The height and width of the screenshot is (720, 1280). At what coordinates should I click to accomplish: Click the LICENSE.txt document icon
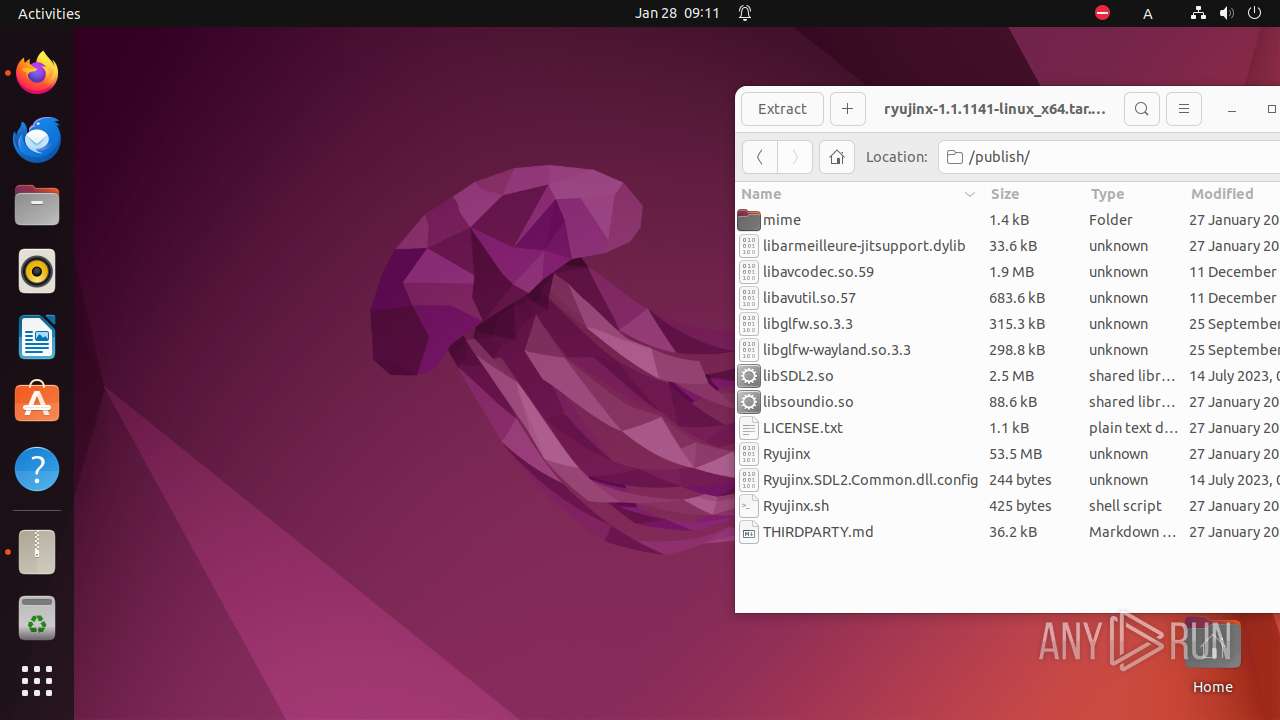pyautogui.click(x=749, y=428)
